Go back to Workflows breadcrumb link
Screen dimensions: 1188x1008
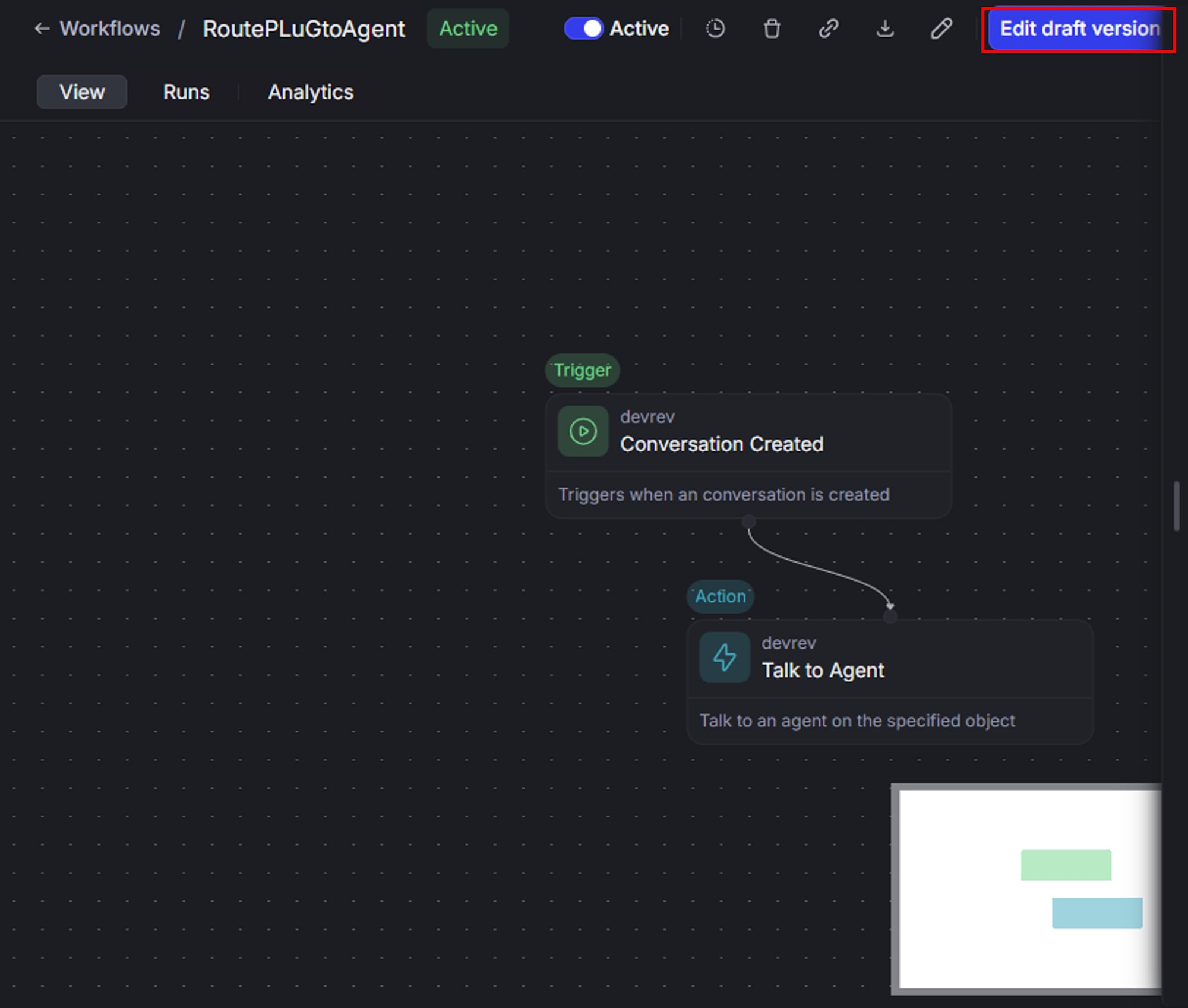pyautogui.click(x=110, y=29)
